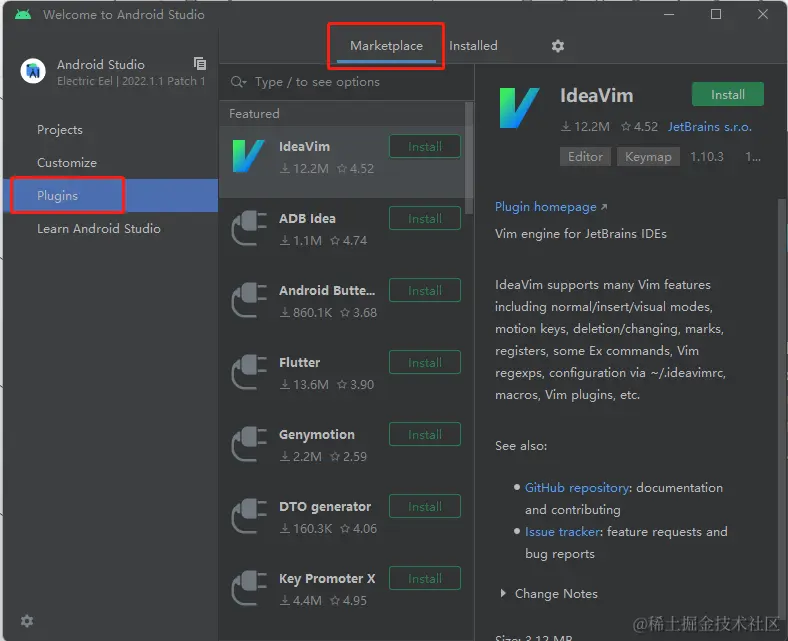Image resolution: width=788 pixels, height=641 pixels.
Task: Install the ADB Idea plugin
Action: point(425,218)
